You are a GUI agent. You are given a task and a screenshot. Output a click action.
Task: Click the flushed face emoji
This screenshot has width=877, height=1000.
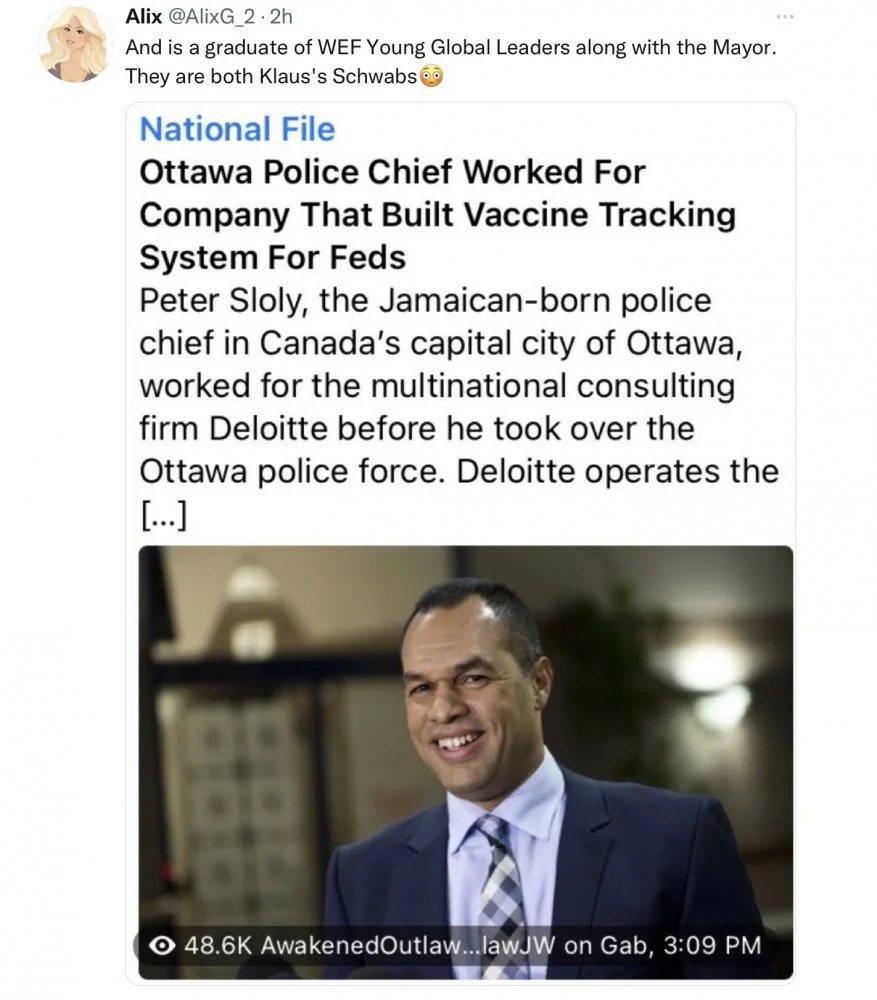pyautogui.click(x=431, y=76)
